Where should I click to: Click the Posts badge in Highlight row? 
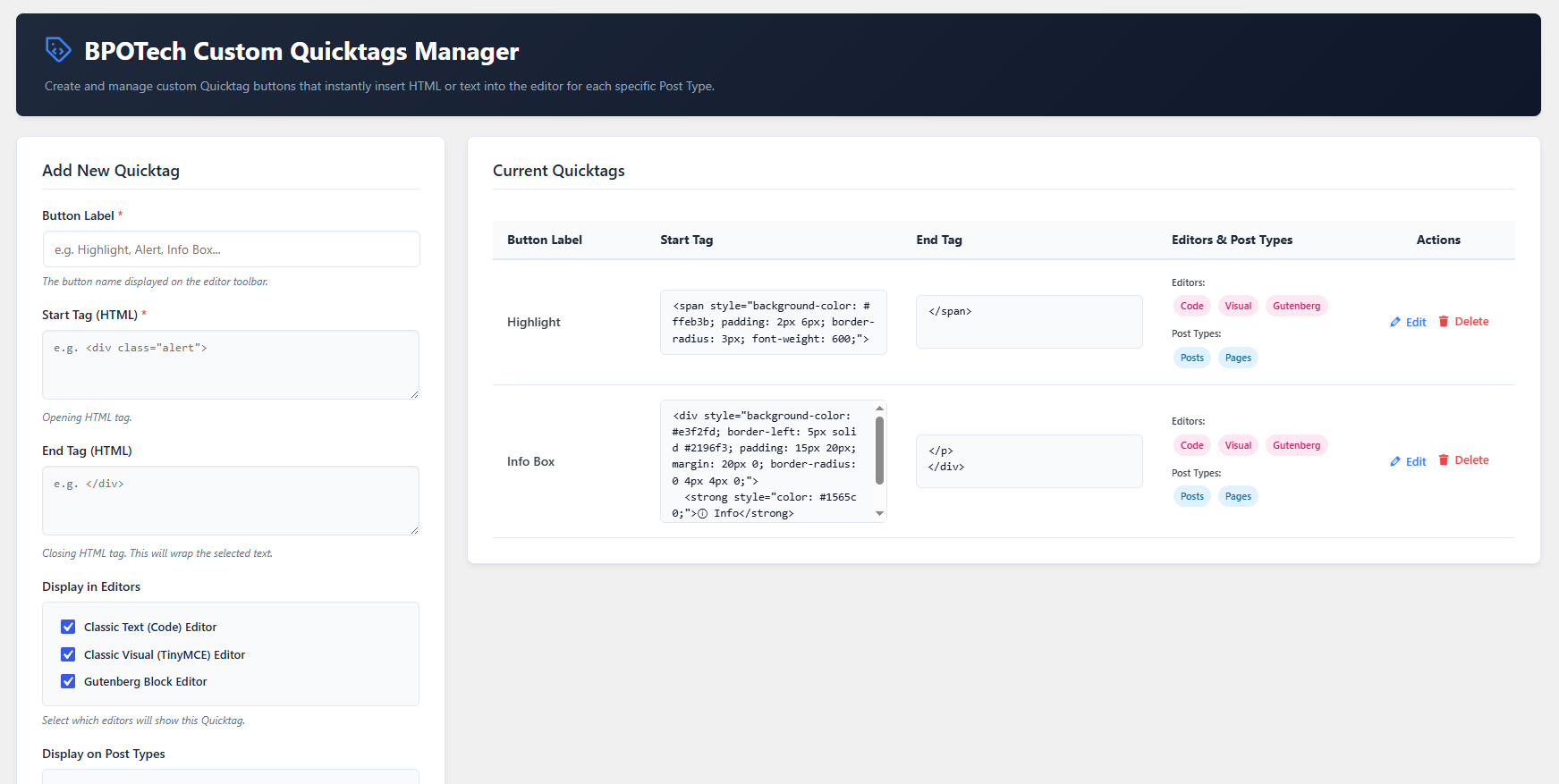pos(1191,358)
